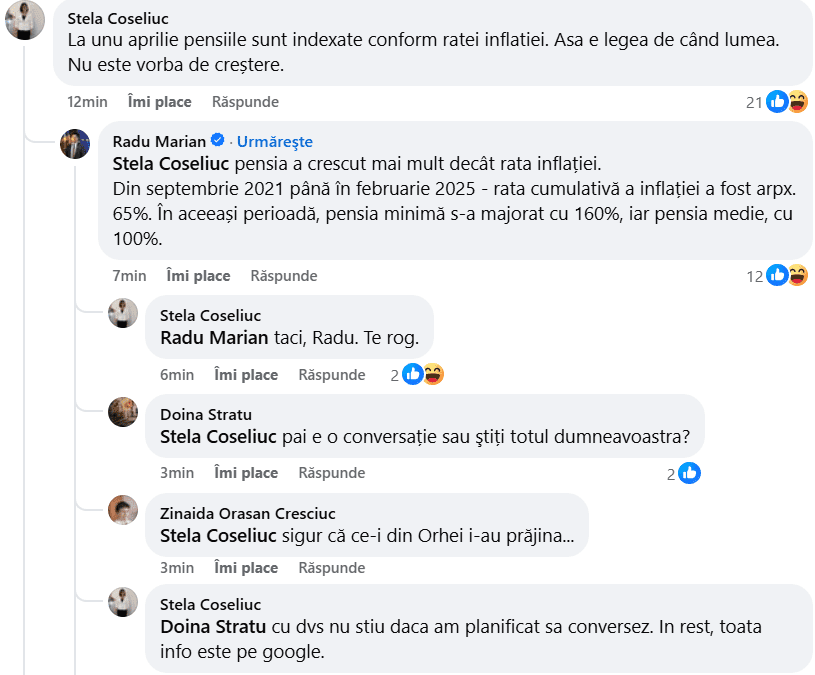Click the laughing emoji on Stela Coseliuc's top comment
This screenshot has height=675, width=815.
(x=797, y=102)
